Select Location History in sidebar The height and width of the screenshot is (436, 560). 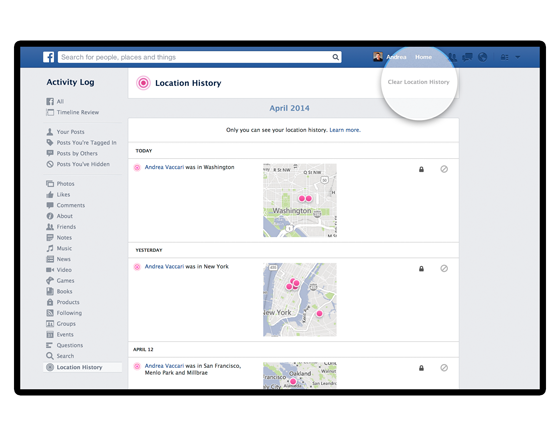coord(82,367)
